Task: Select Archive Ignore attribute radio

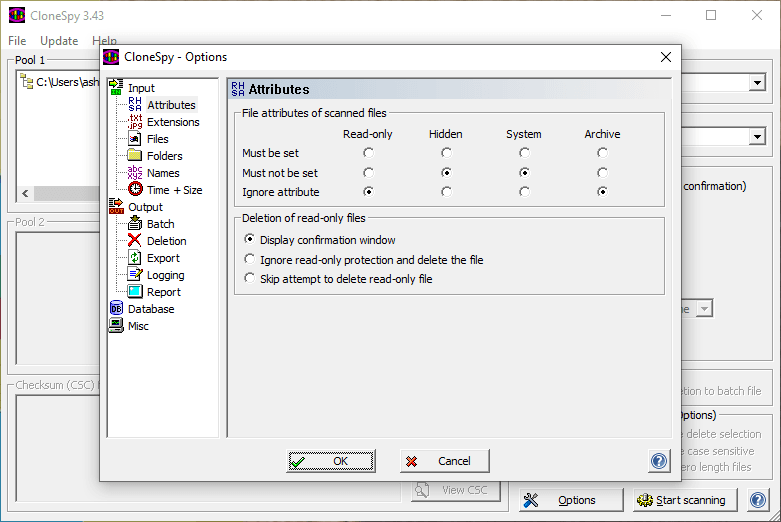Action: (x=602, y=191)
